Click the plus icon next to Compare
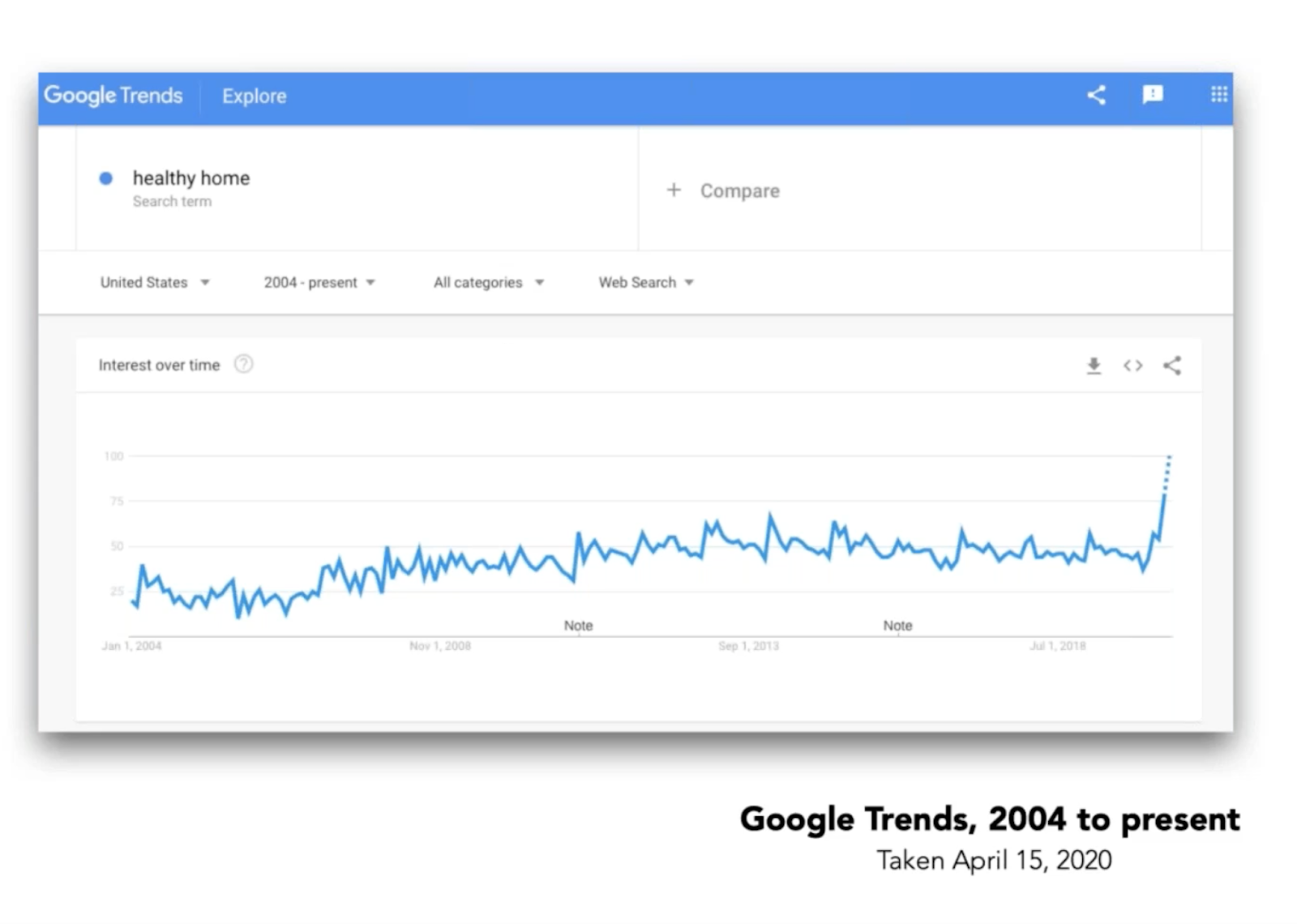The width and height of the screenshot is (1297, 924). coord(674,190)
